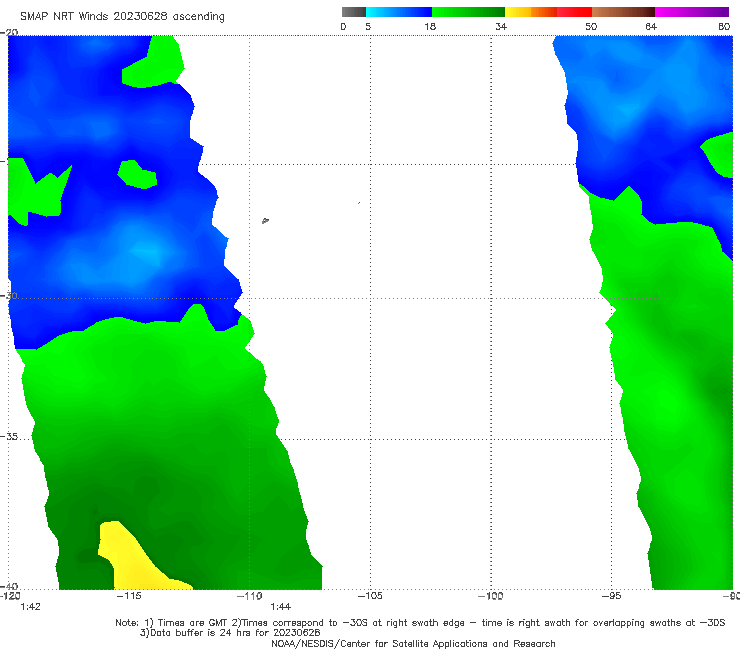Click the NOAA/NESDIS Center for Satellite Applications credit

[x=413, y=644]
